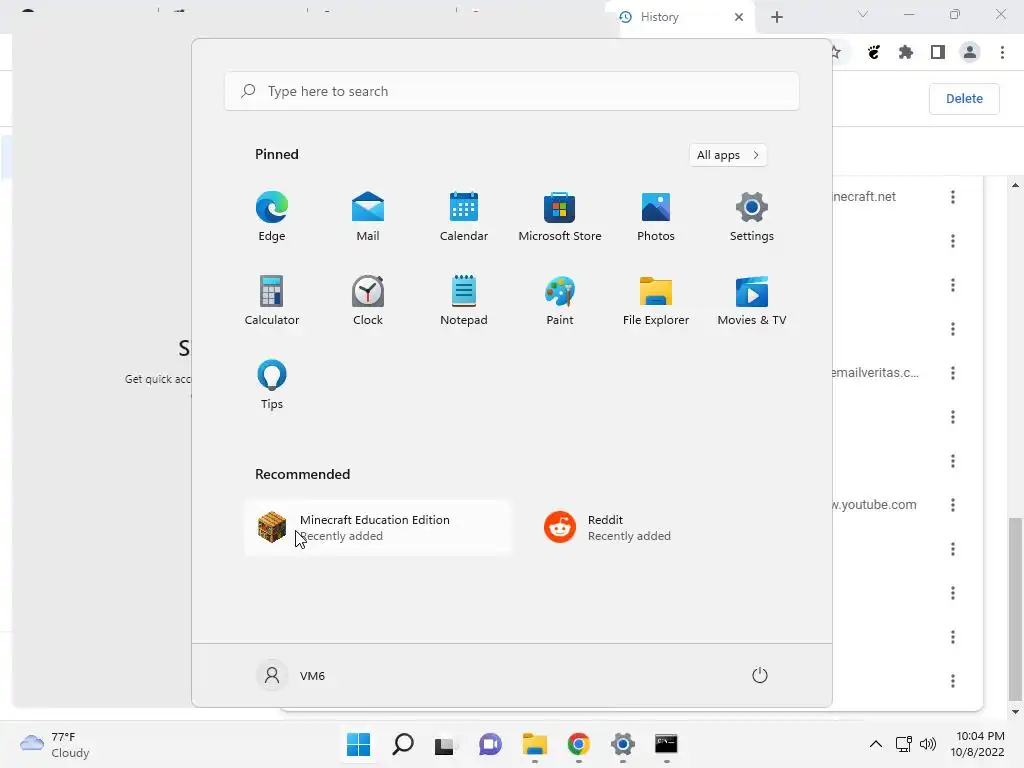Screen dimensions: 1024x768
Task: Open File Explorer from the Pinned section
Action: (656, 300)
